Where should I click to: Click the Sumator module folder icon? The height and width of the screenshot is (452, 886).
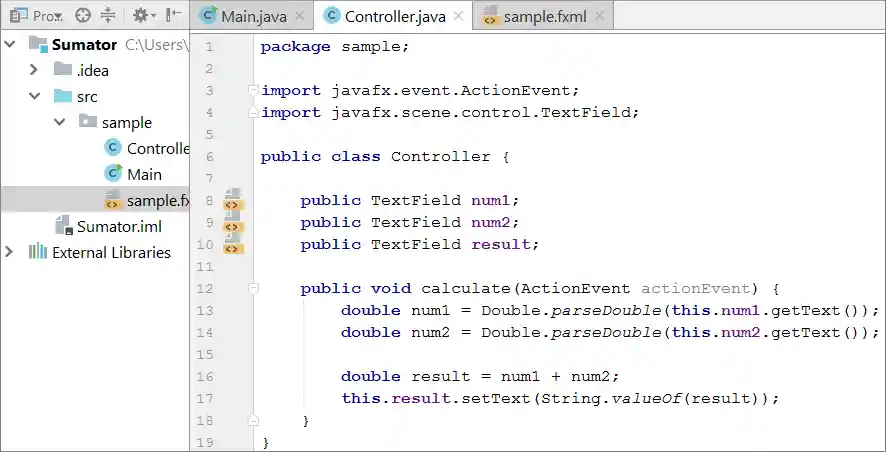click(x=39, y=44)
